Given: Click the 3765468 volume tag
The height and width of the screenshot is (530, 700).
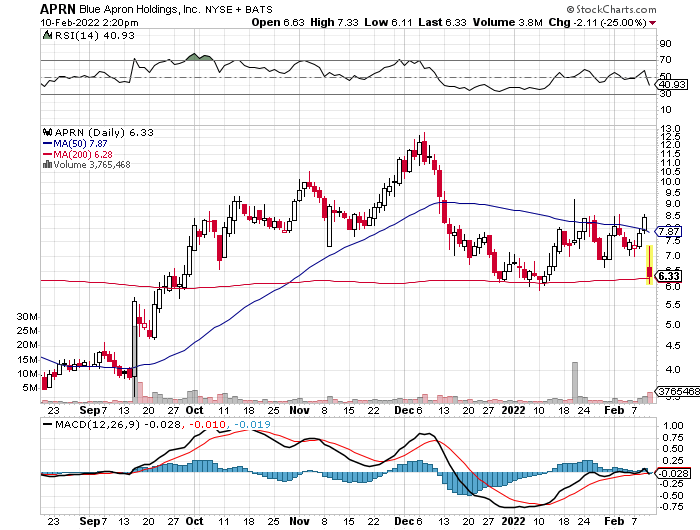Looking at the screenshot, I should tap(677, 391).
